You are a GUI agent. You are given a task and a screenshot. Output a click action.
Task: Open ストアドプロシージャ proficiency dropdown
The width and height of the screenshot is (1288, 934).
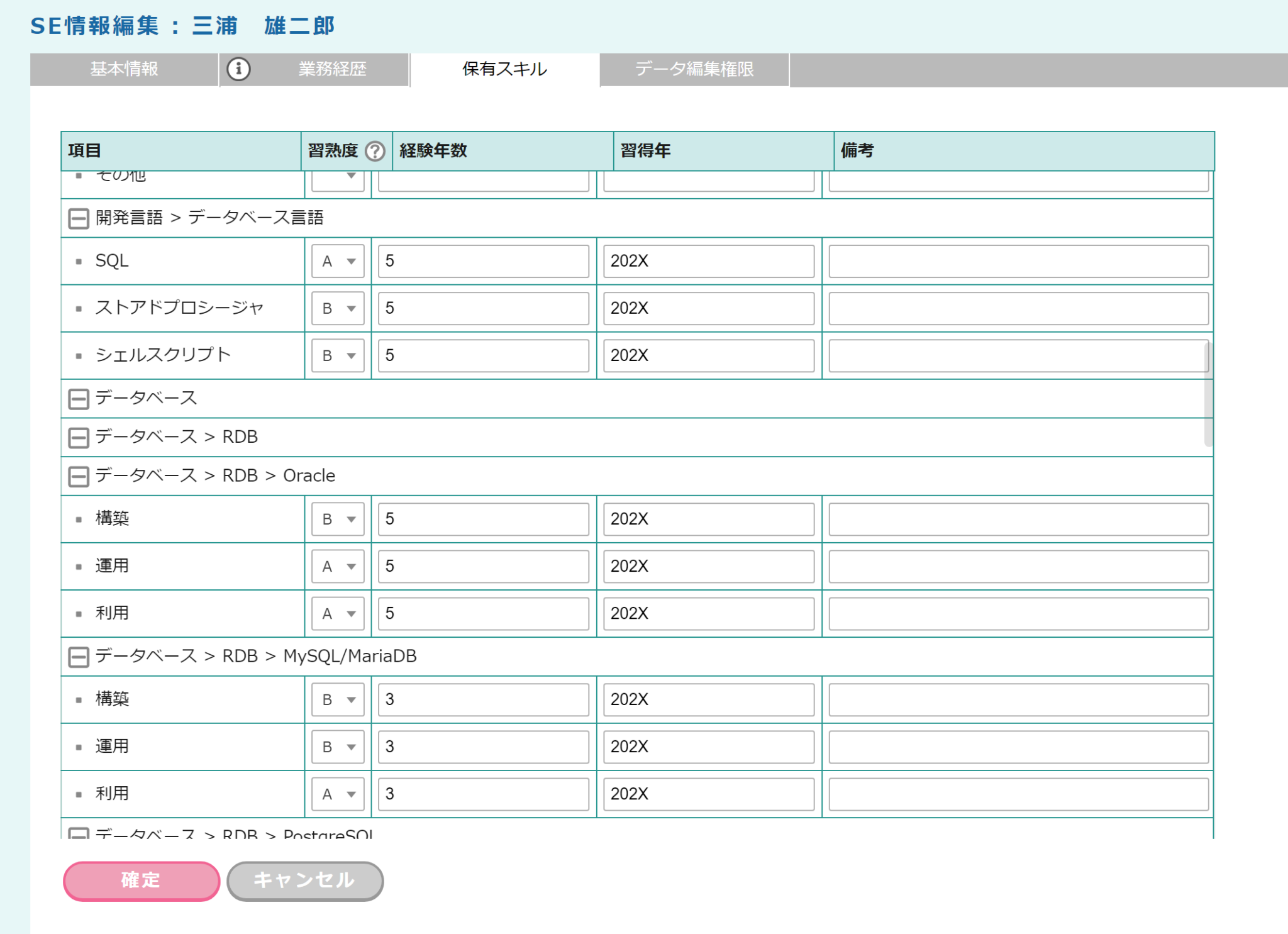pyautogui.click(x=338, y=308)
